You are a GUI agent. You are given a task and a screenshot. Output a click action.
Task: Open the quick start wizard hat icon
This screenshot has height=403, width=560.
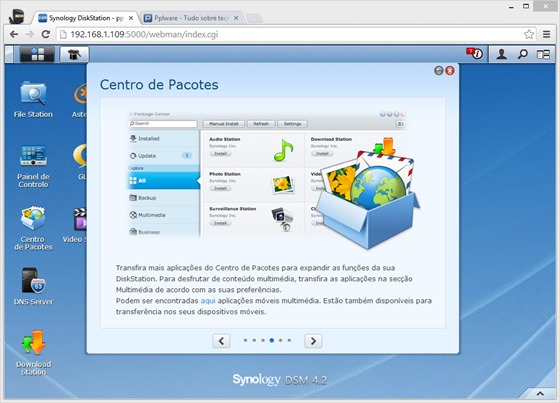coord(74,54)
